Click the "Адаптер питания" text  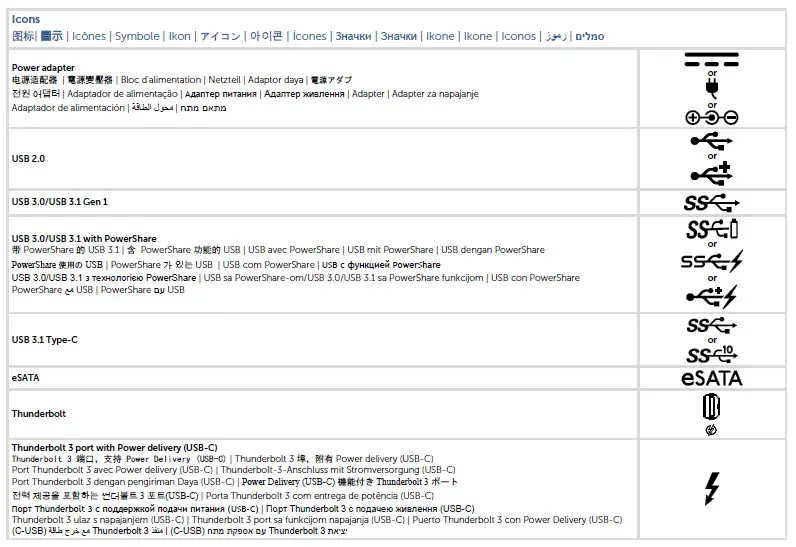click(221, 94)
